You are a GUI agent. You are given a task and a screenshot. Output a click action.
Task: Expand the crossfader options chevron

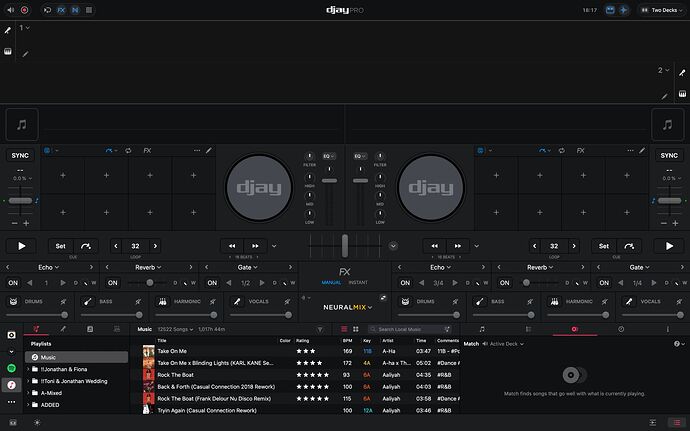tap(393, 246)
